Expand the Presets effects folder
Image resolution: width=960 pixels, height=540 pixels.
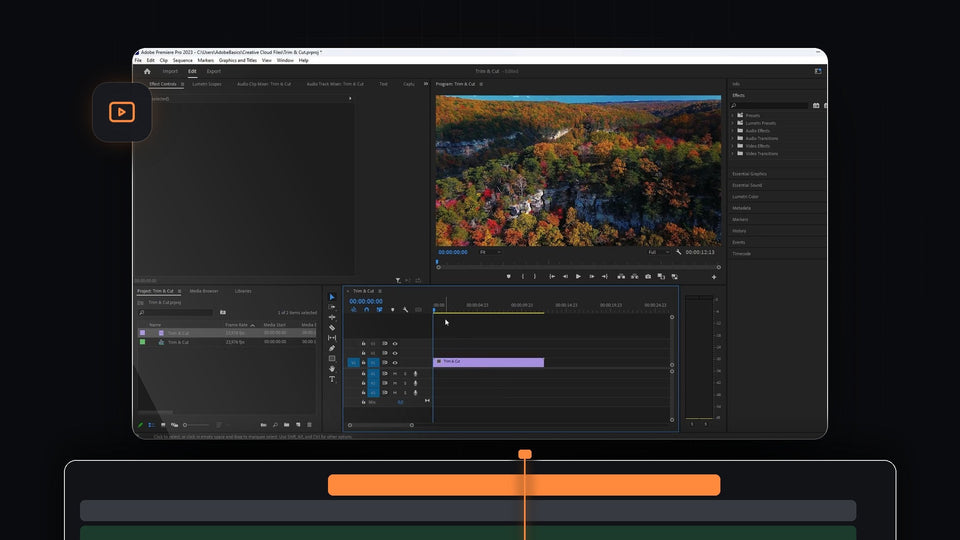click(x=732, y=115)
